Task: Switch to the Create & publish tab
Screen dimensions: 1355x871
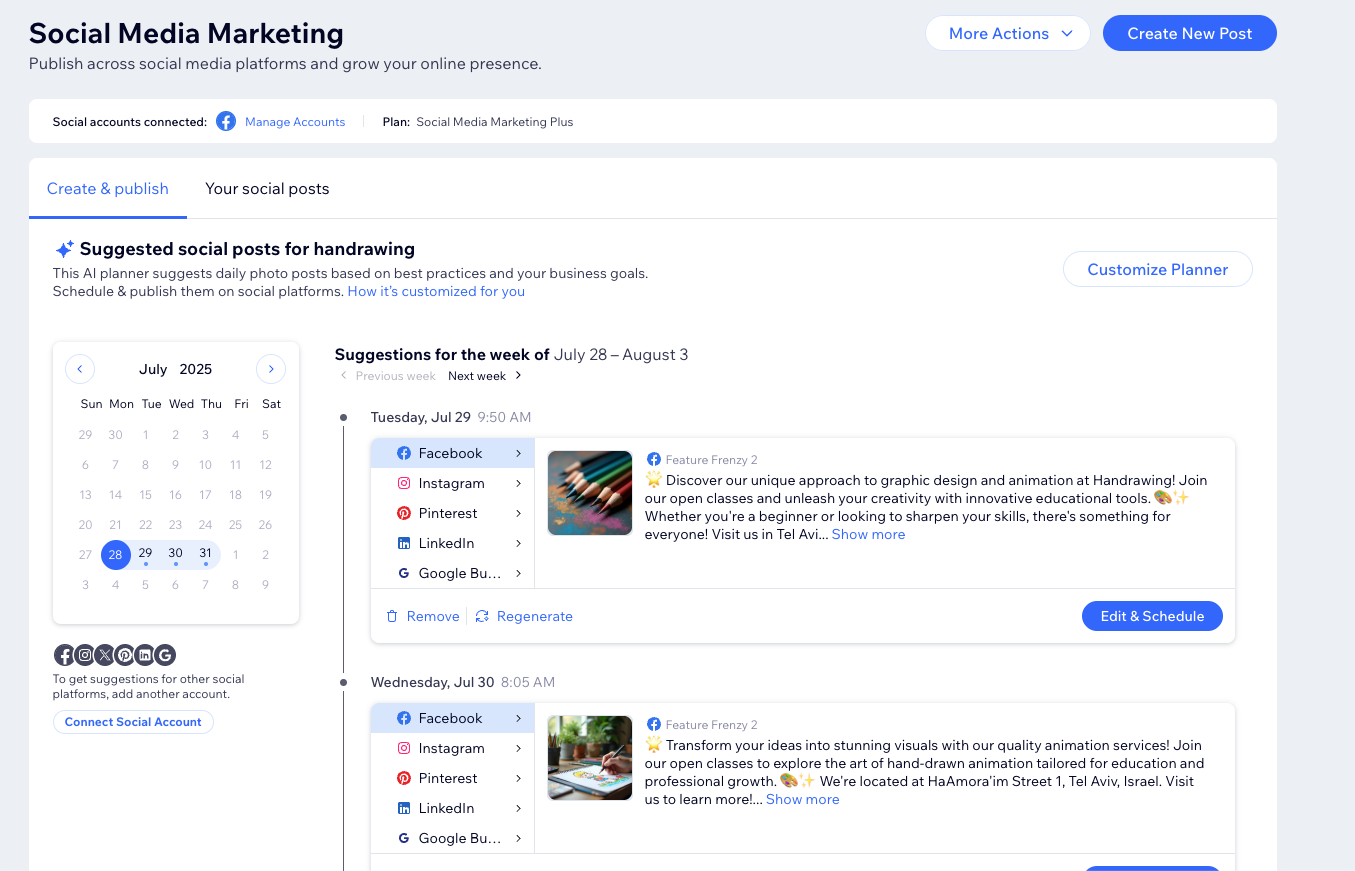Action: click(x=108, y=188)
